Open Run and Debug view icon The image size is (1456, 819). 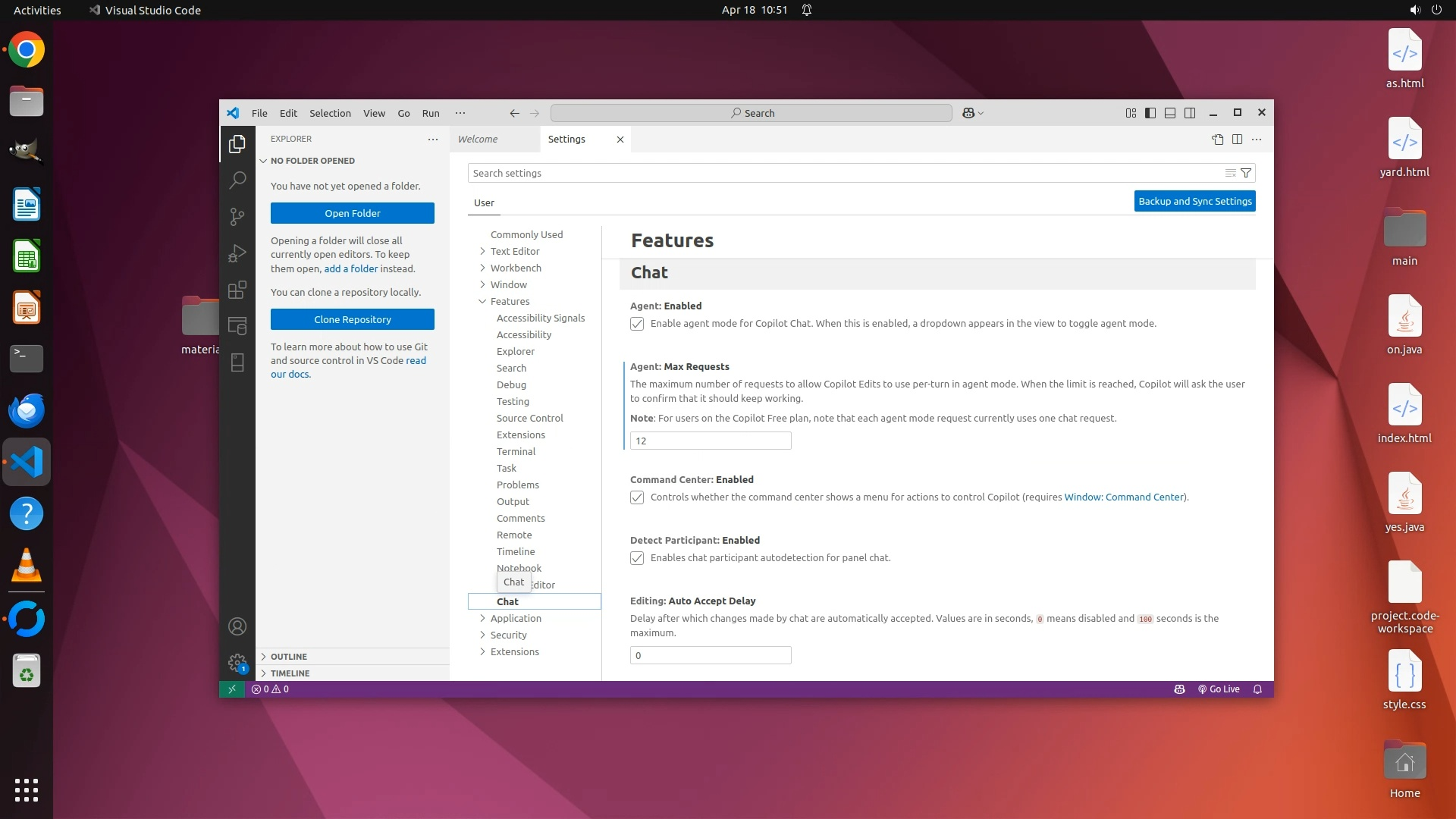click(237, 253)
